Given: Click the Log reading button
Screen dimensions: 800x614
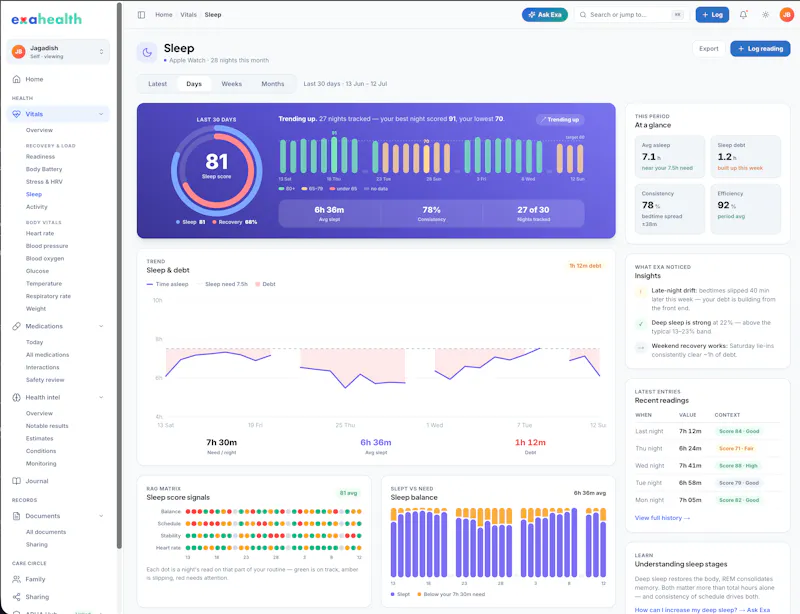Looking at the screenshot, I should point(760,48).
